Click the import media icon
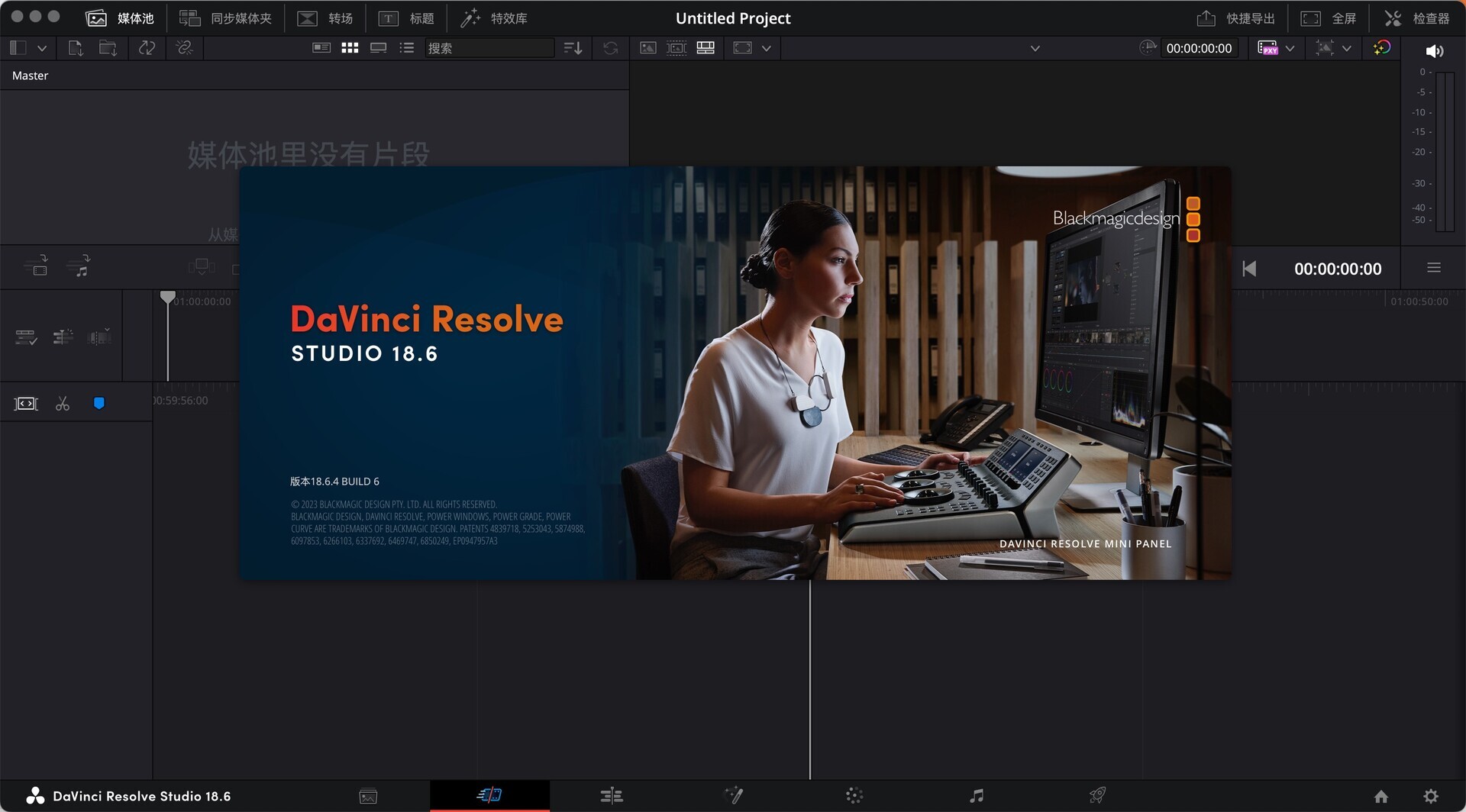Viewport: 1466px width, 812px height. pos(75,48)
